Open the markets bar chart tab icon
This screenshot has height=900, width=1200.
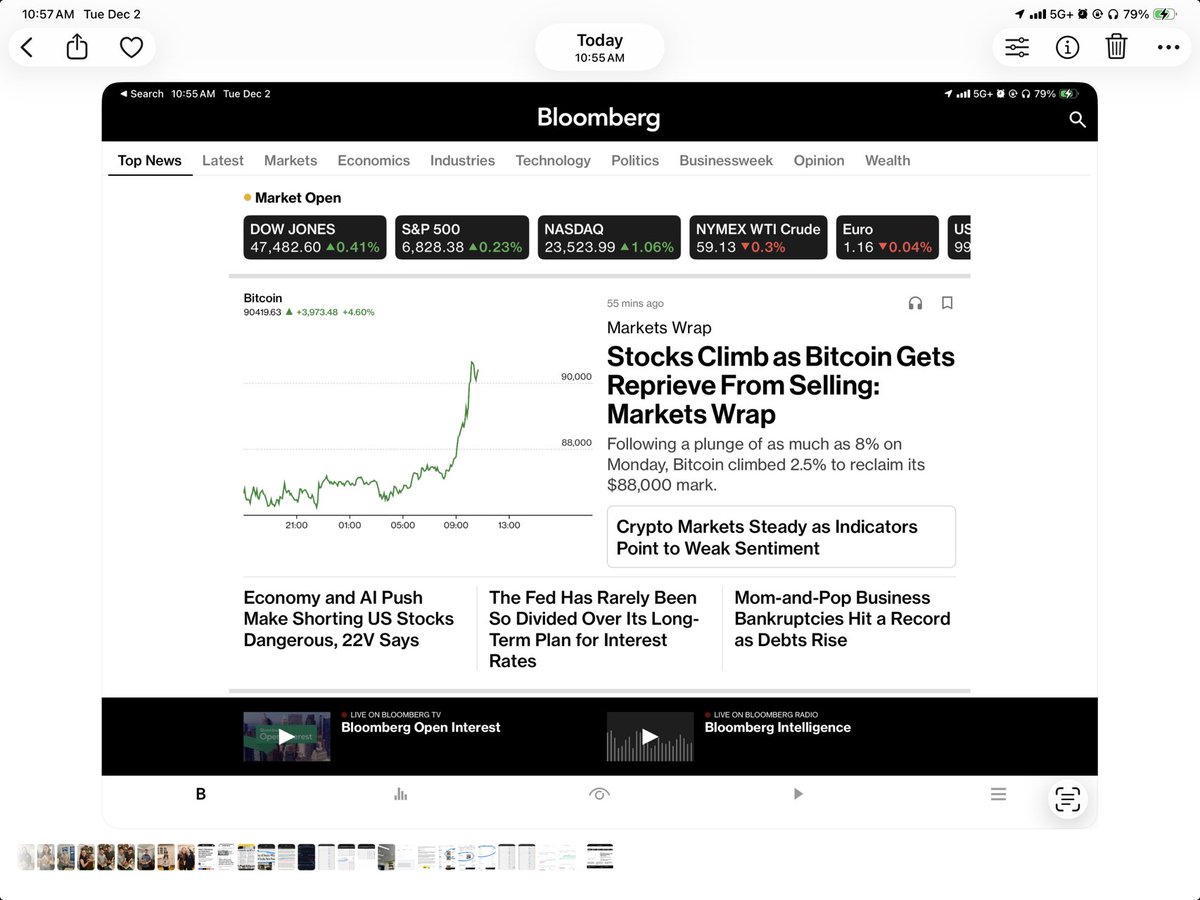click(401, 794)
